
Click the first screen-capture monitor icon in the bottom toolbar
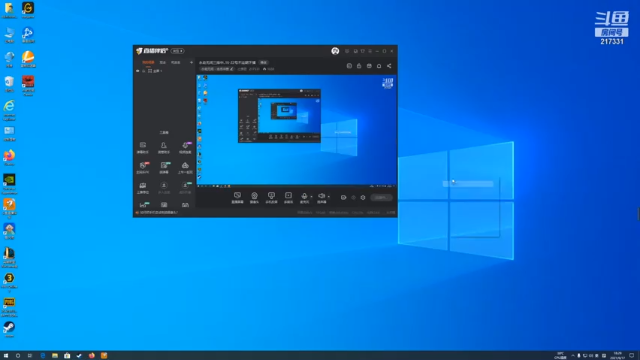(237, 196)
